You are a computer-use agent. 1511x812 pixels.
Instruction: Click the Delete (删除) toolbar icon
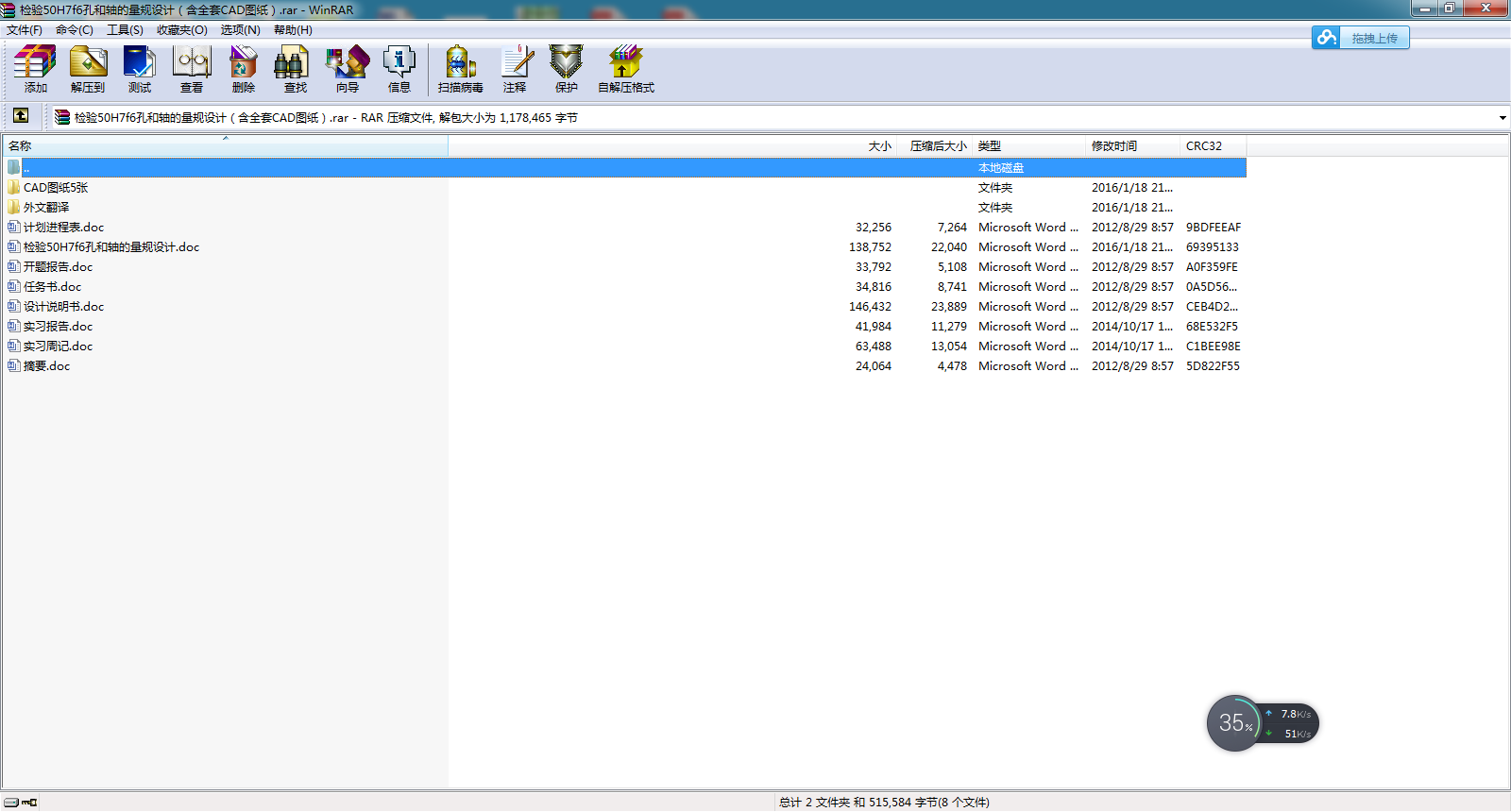244,69
